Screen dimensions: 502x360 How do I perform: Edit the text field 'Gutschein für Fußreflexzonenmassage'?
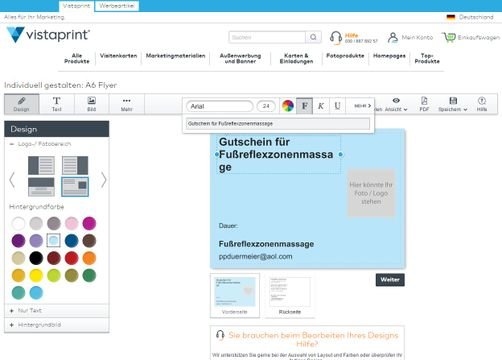click(x=278, y=124)
